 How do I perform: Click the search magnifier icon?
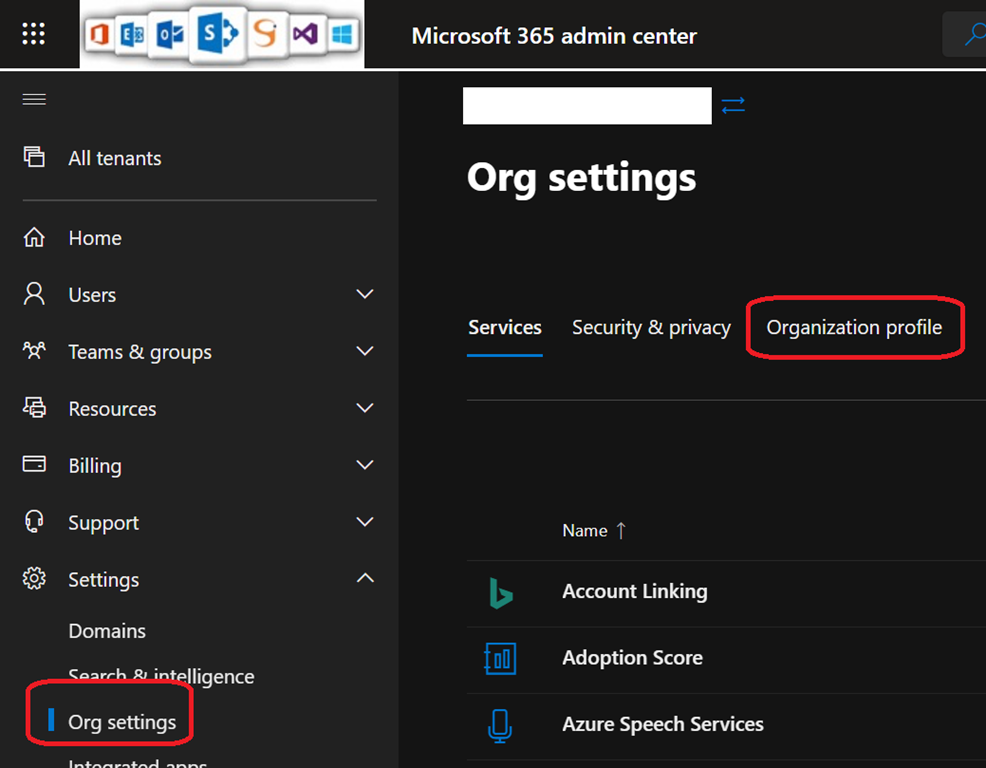972,36
